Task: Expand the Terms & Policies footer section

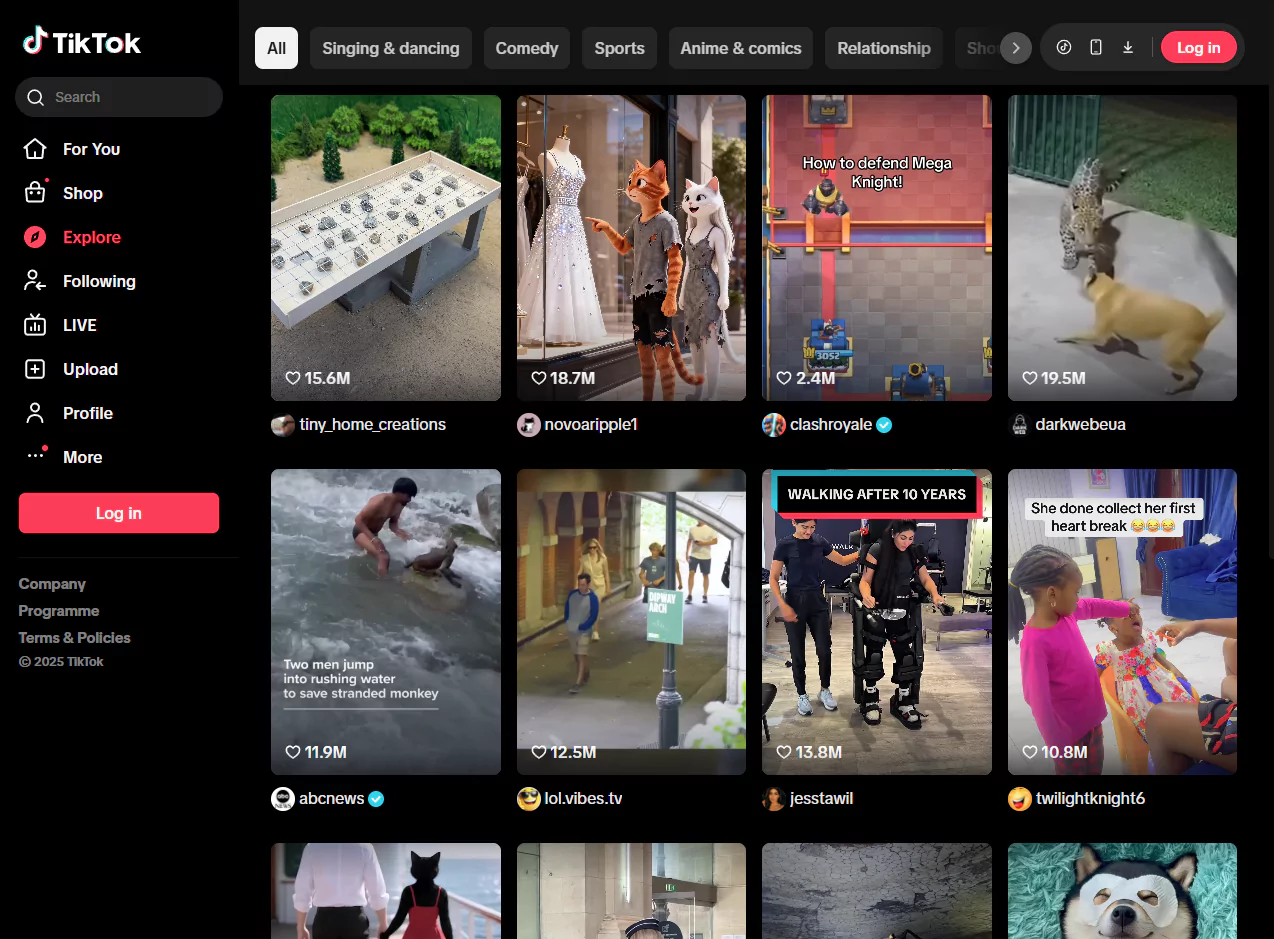Action: (74, 637)
